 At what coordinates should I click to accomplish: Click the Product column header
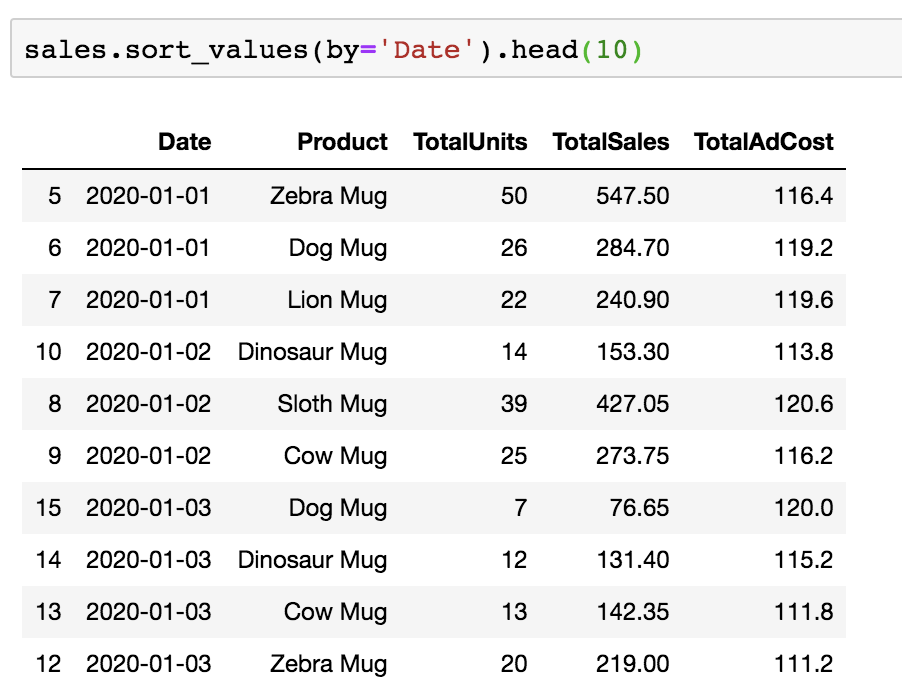[x=342, y=142]
